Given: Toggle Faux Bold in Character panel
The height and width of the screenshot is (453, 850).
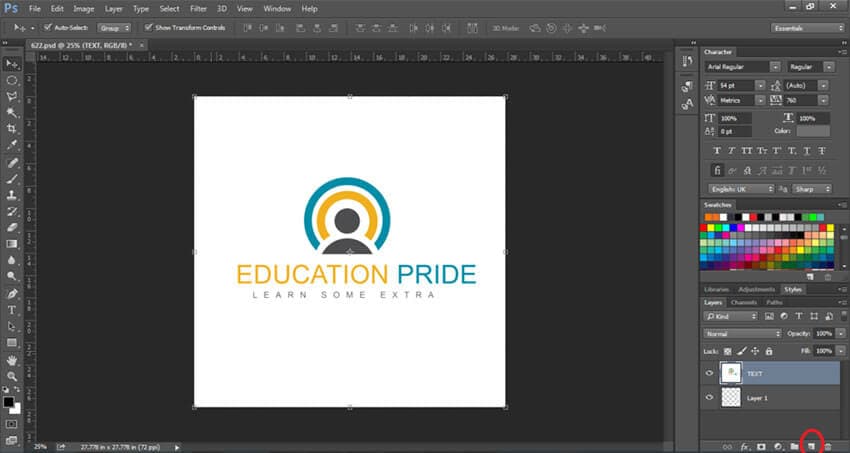Looking at the screenshot, I should click(x=717, y=151).
